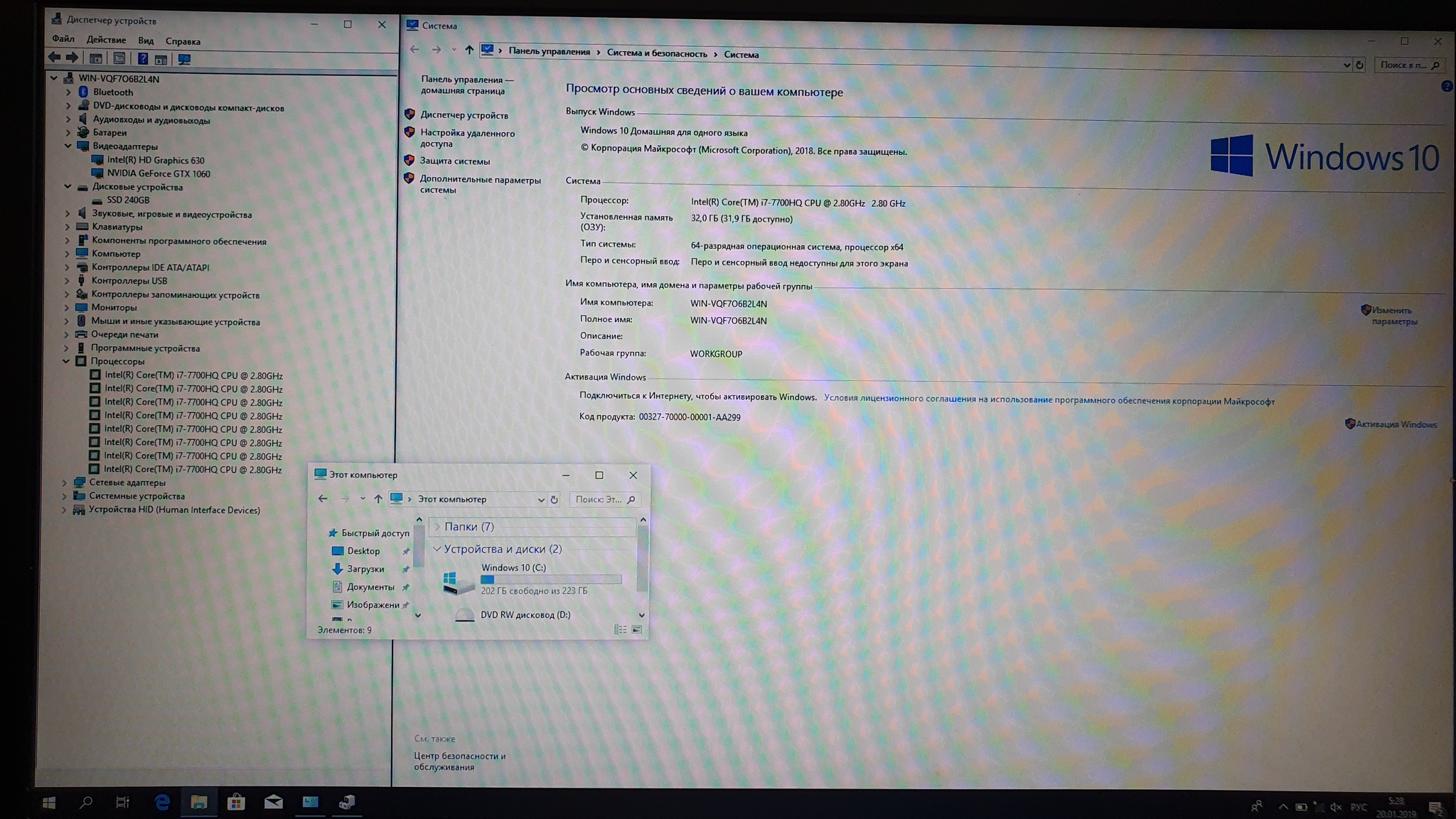
Task: Expand the Bluetooth tree node
Action: coord(68,92)
